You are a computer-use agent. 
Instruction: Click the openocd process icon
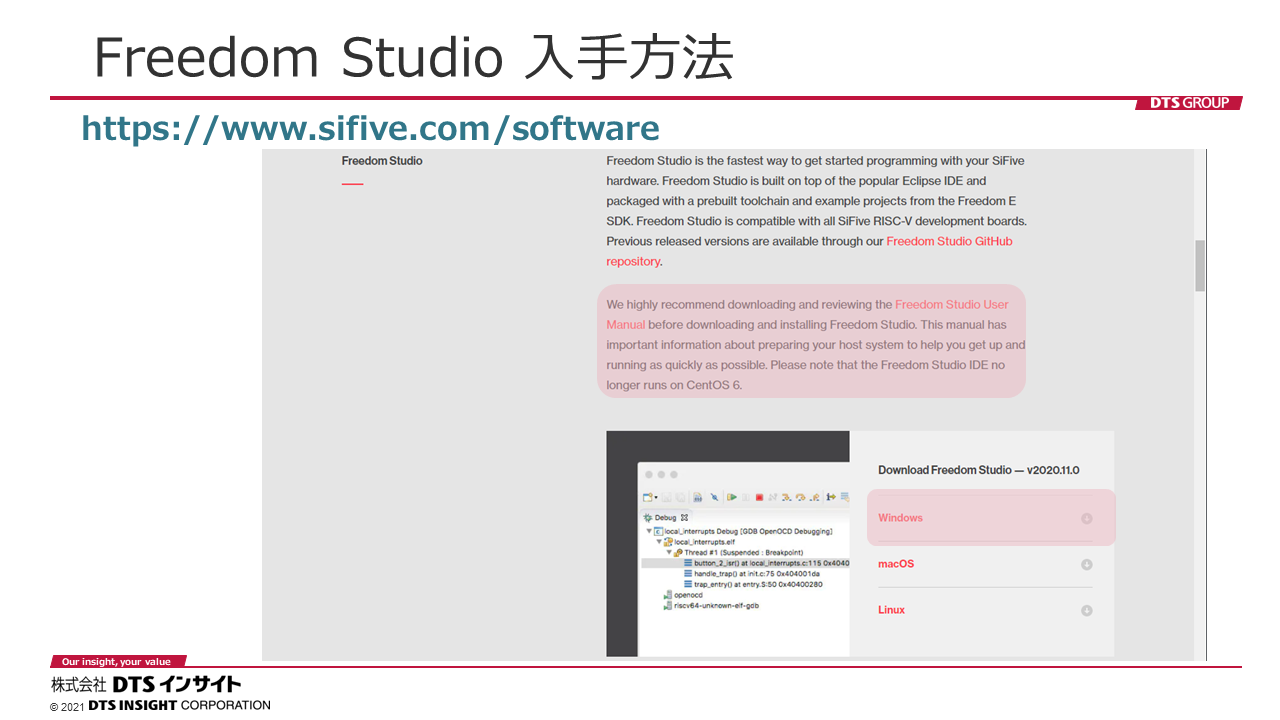(668, 595)
